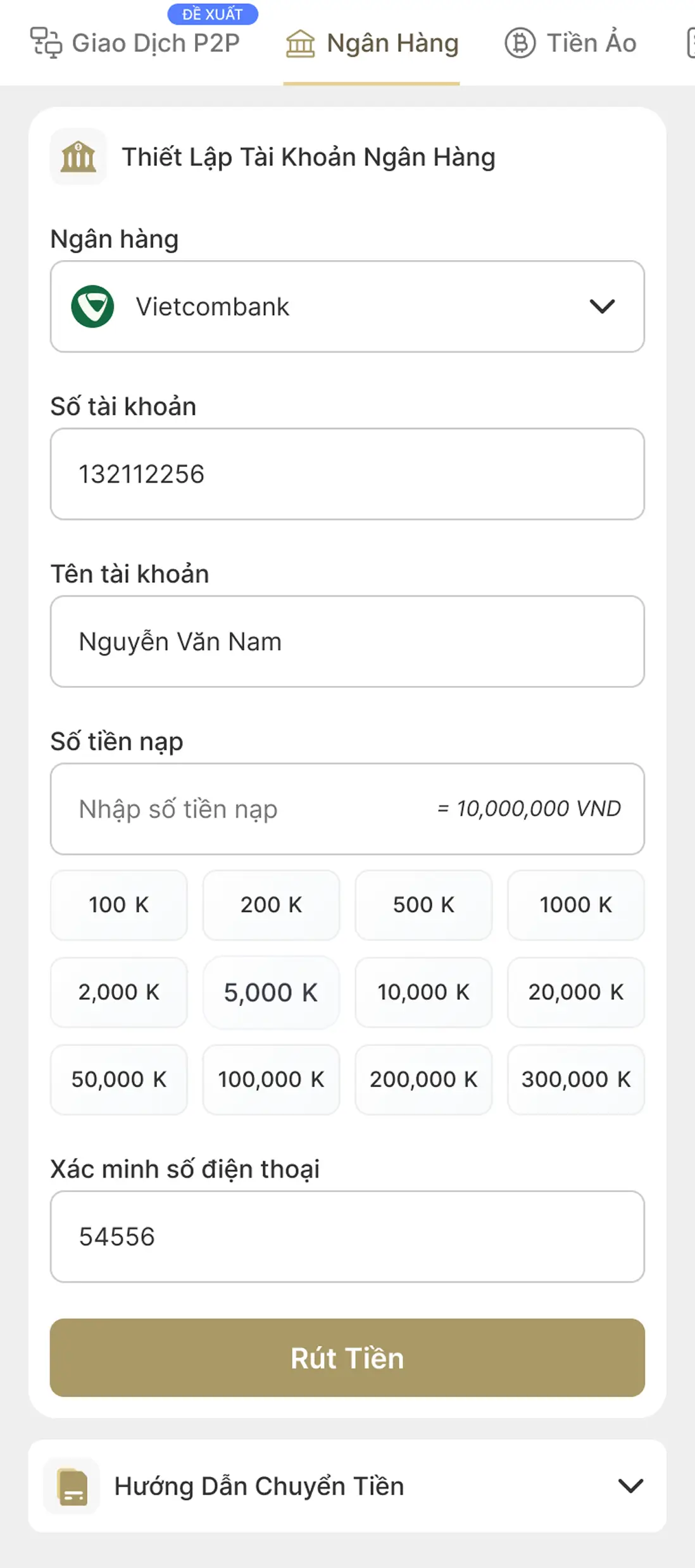
Task: Click the card icon beside Hướng Dẫn Chuyển Tiền
Action: click(x=72, y=1486)
